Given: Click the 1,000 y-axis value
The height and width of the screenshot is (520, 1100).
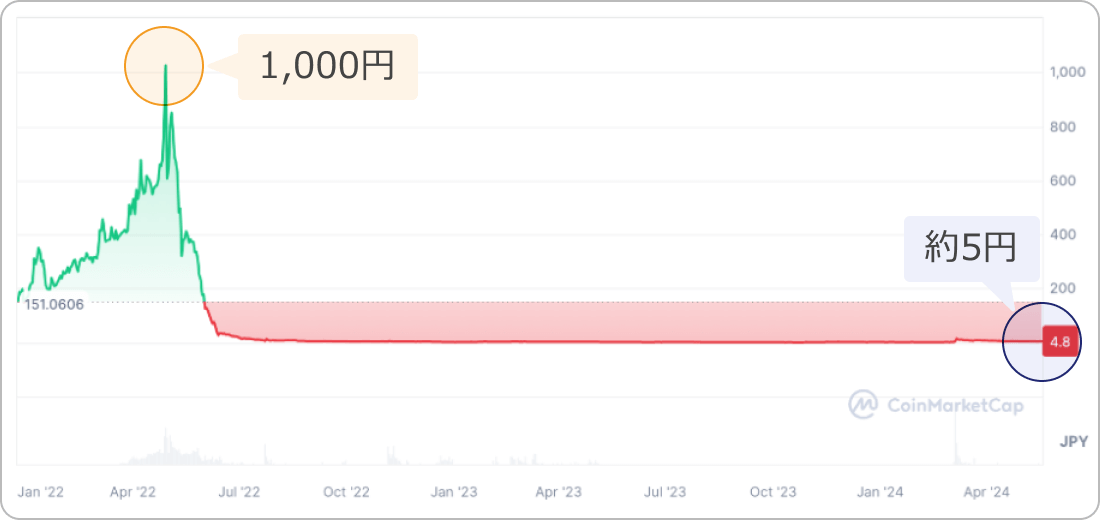Looking at the screenshot, I should (x=1066, y=73).
